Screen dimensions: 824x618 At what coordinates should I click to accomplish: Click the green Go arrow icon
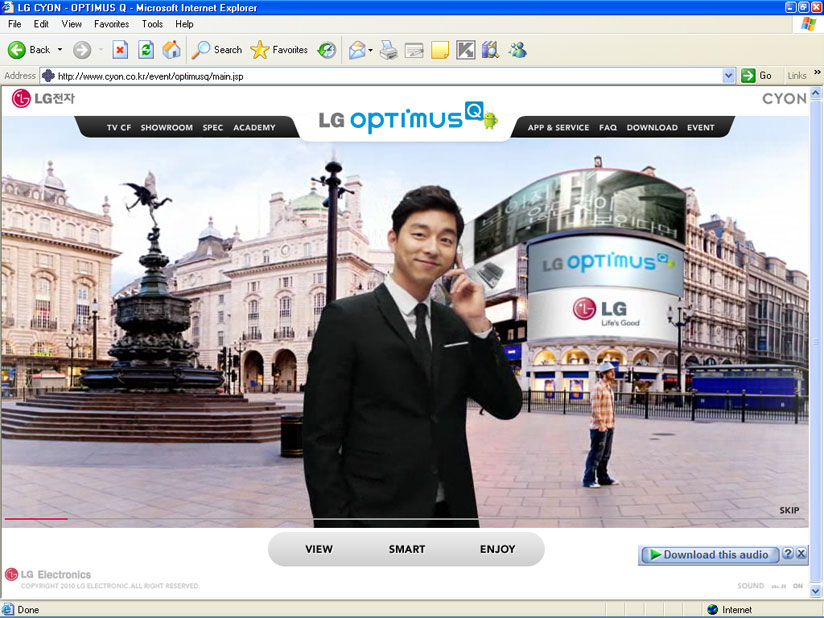[x=748, y=76]
